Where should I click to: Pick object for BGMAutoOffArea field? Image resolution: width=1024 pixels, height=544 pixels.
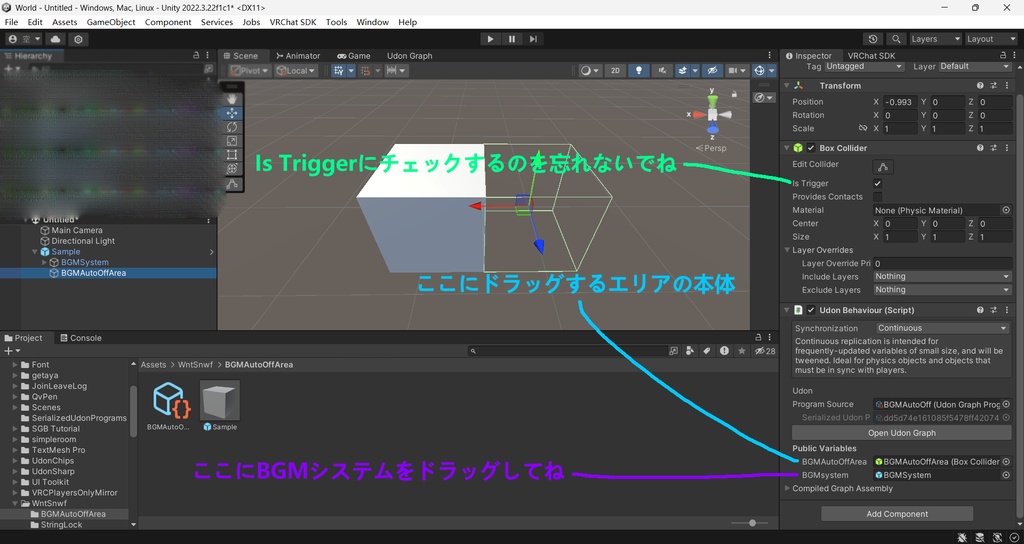click(x=1006, y=462)
